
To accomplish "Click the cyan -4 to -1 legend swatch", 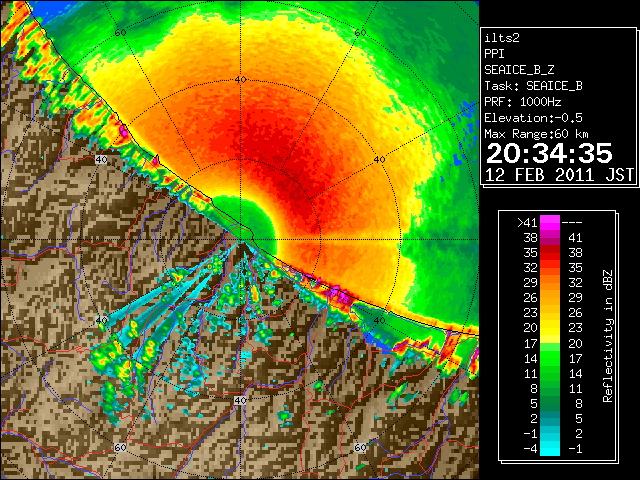I will (550, 448).
